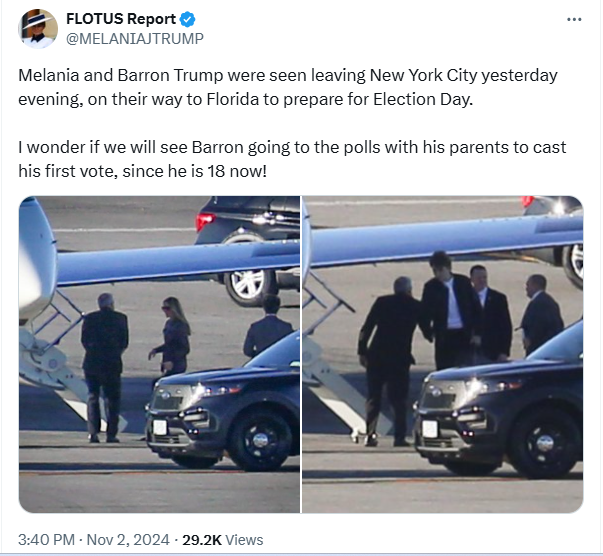Open the right photo of men shaking hands
603x556 pixels.
click(x=443, y=354)
